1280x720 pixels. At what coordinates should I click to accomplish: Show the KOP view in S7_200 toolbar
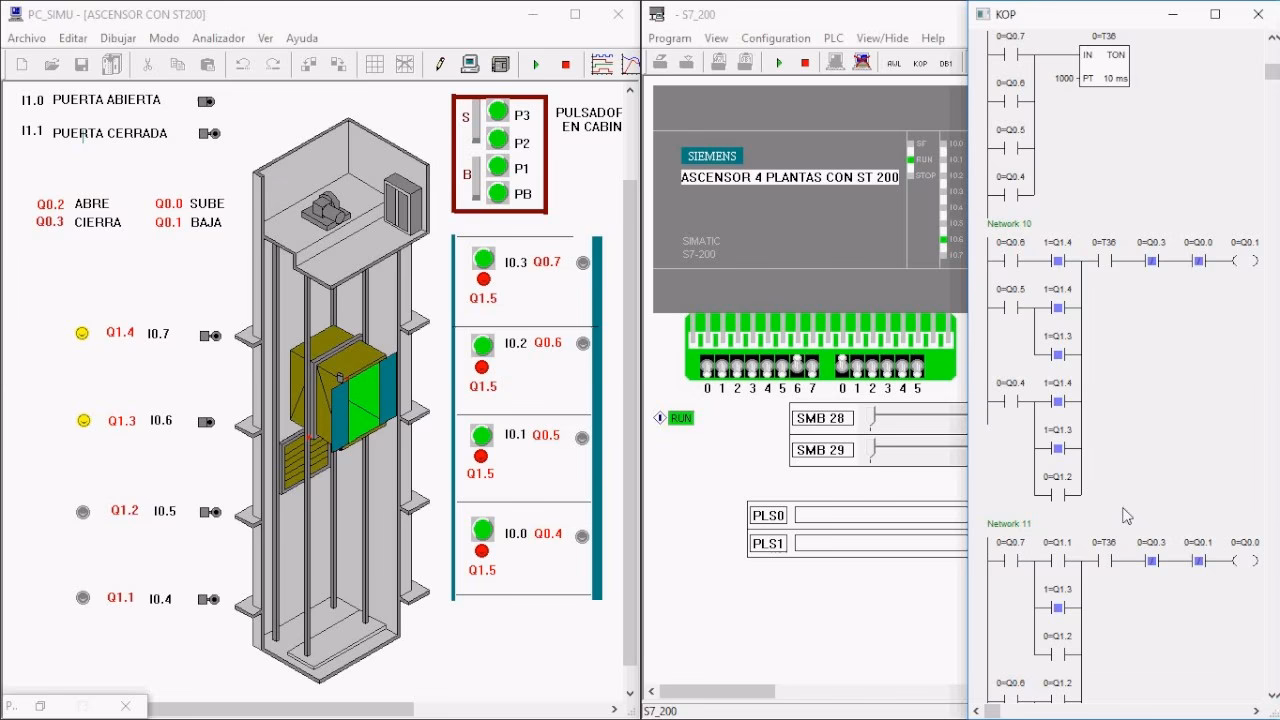click(x=920, y=63)
